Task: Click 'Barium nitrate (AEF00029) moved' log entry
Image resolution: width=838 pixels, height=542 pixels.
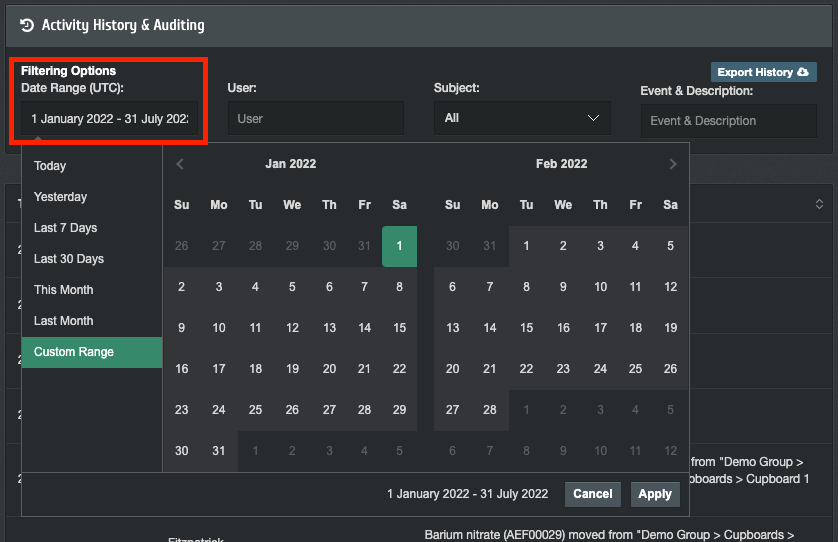Action: pyautogui.click(x=609, y=535)
